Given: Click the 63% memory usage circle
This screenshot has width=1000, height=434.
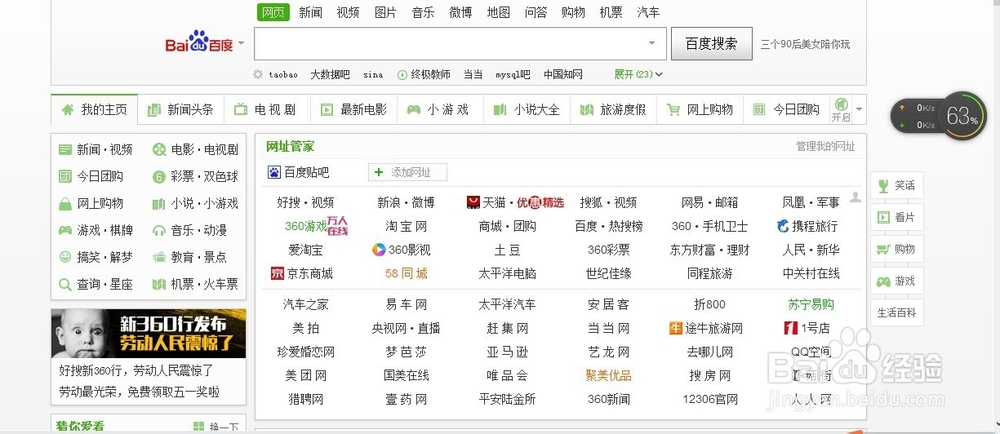Looking at the screenshot, I should [x=962, y=116].
